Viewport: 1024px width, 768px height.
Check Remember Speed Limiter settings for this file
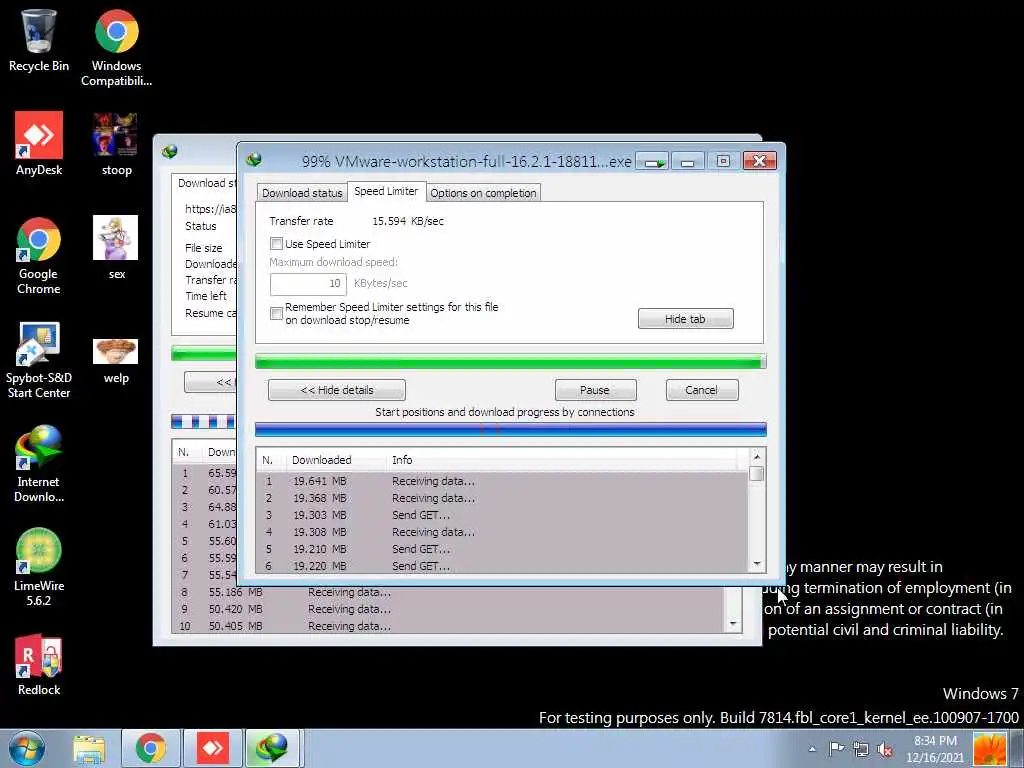(276, 313)
